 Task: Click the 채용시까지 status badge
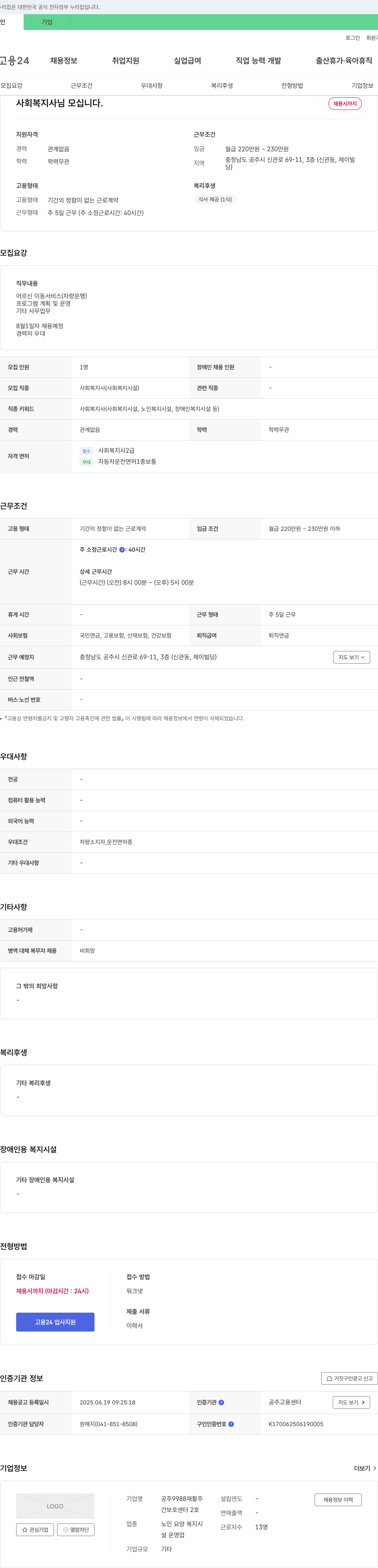tap(345, 104)
